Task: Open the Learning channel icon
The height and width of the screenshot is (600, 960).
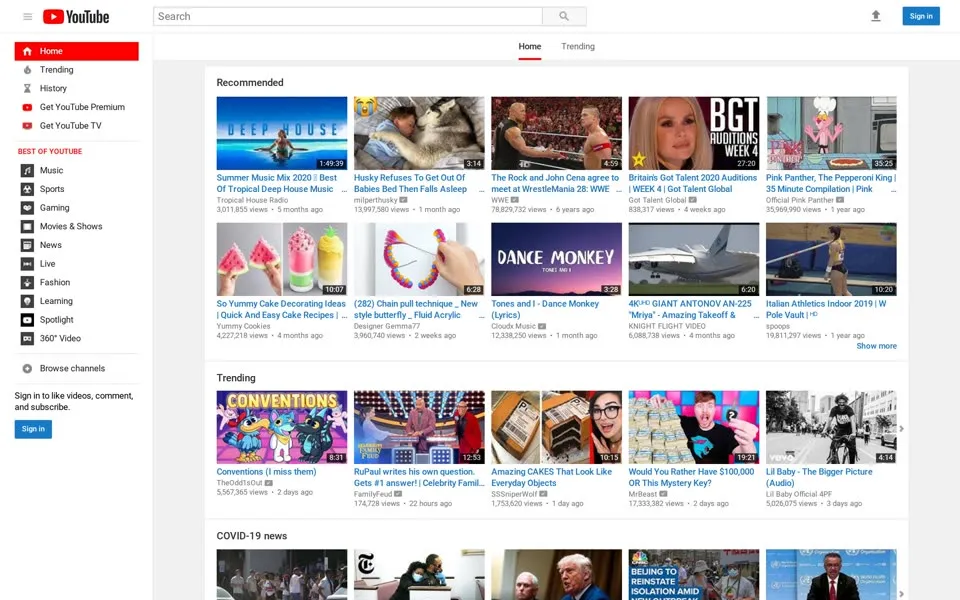Action: coord(27,301)
